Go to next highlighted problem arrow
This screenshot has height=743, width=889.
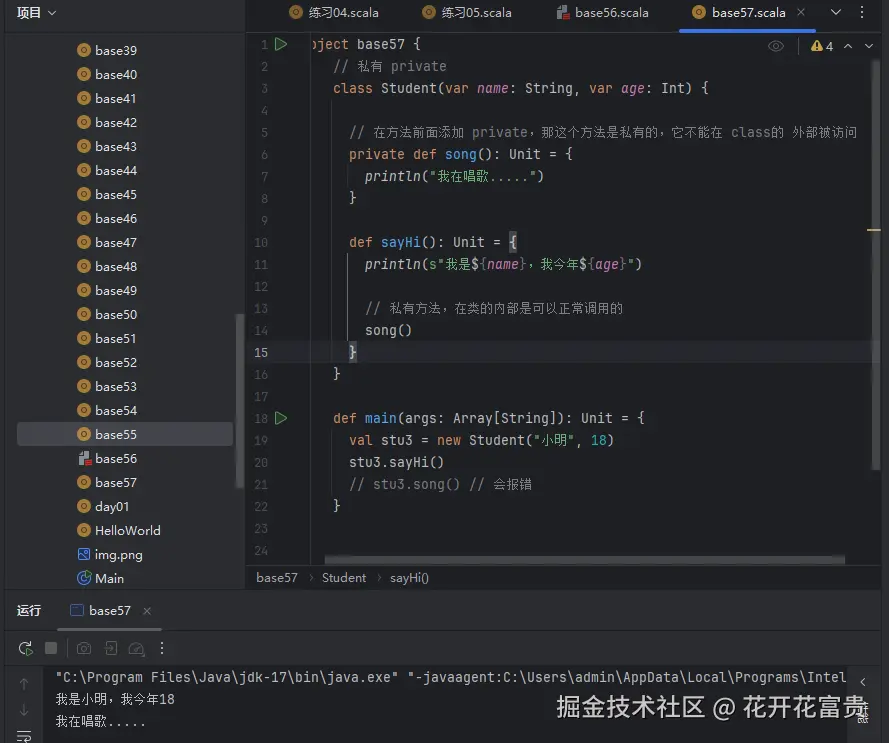click(869, 47)
